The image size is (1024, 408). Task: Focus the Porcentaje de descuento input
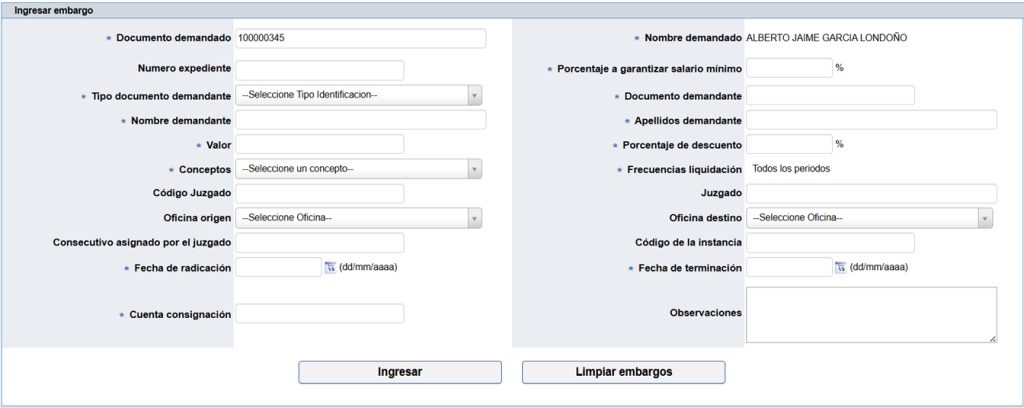(789, 144)
